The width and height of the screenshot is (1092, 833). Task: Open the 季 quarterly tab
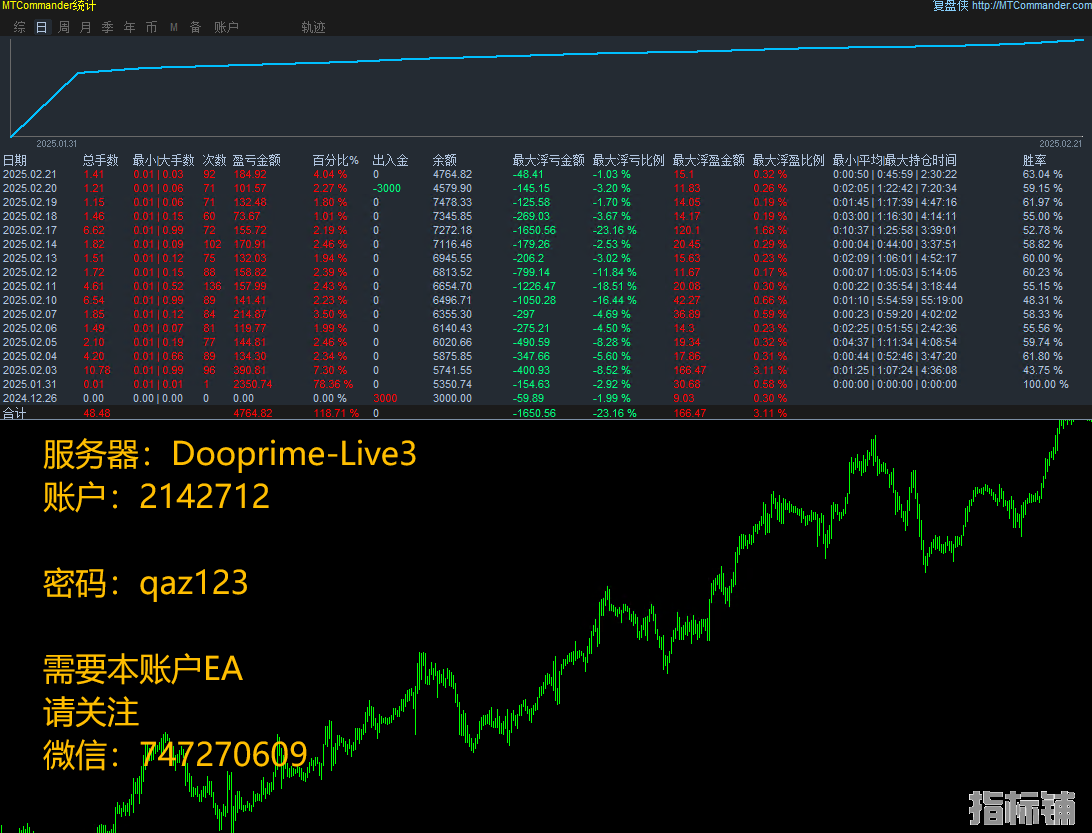coord(107,27)
